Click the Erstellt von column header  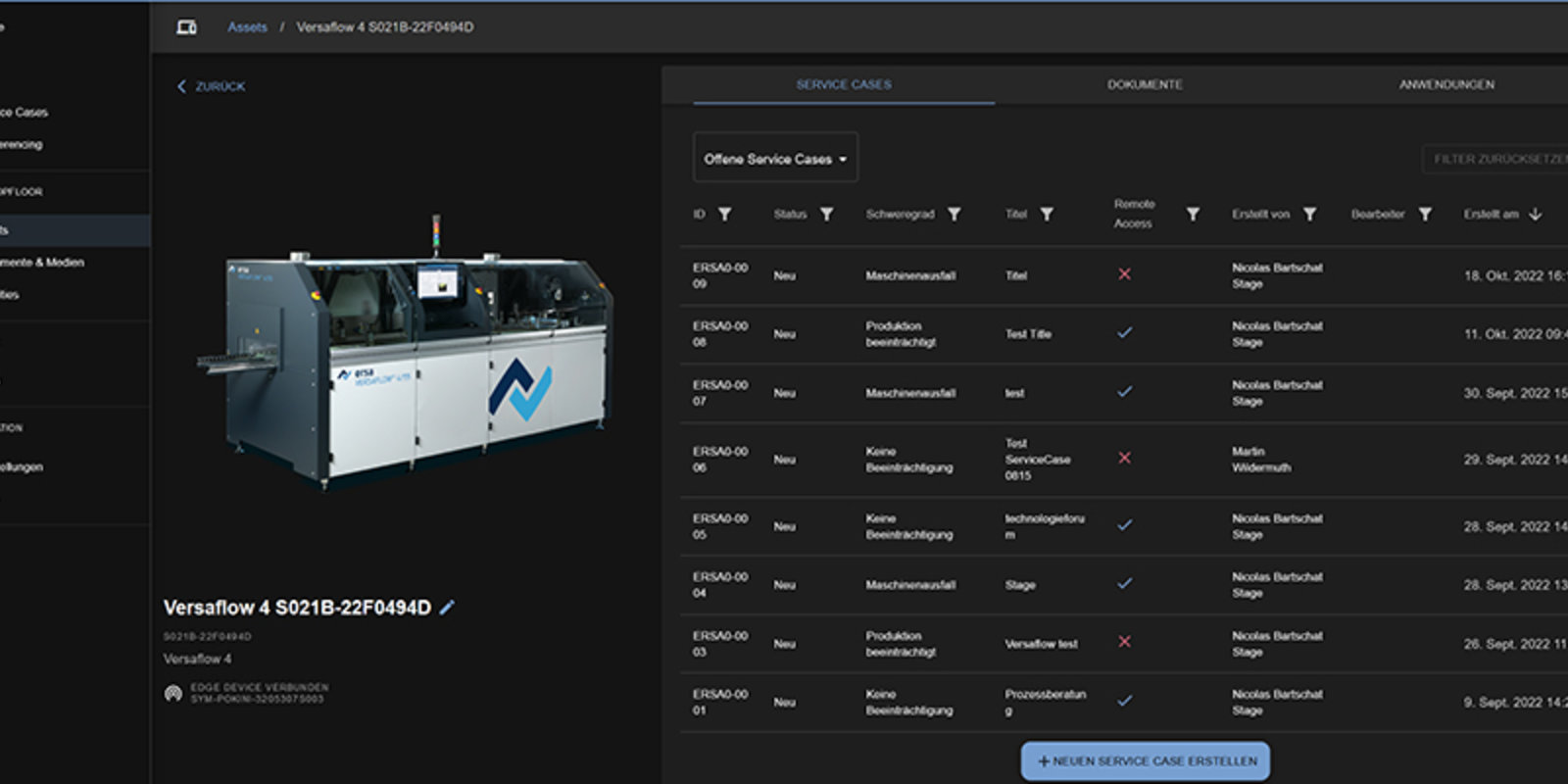coord(1260,214)
